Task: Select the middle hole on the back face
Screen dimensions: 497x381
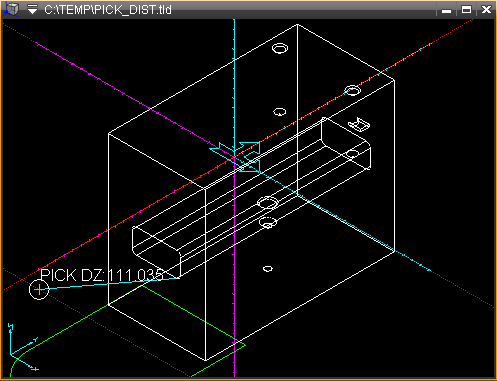Action: [x=279, y=112]
